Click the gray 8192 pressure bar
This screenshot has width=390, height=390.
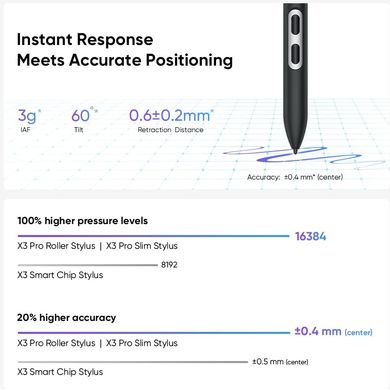click(x=87, y=265)
